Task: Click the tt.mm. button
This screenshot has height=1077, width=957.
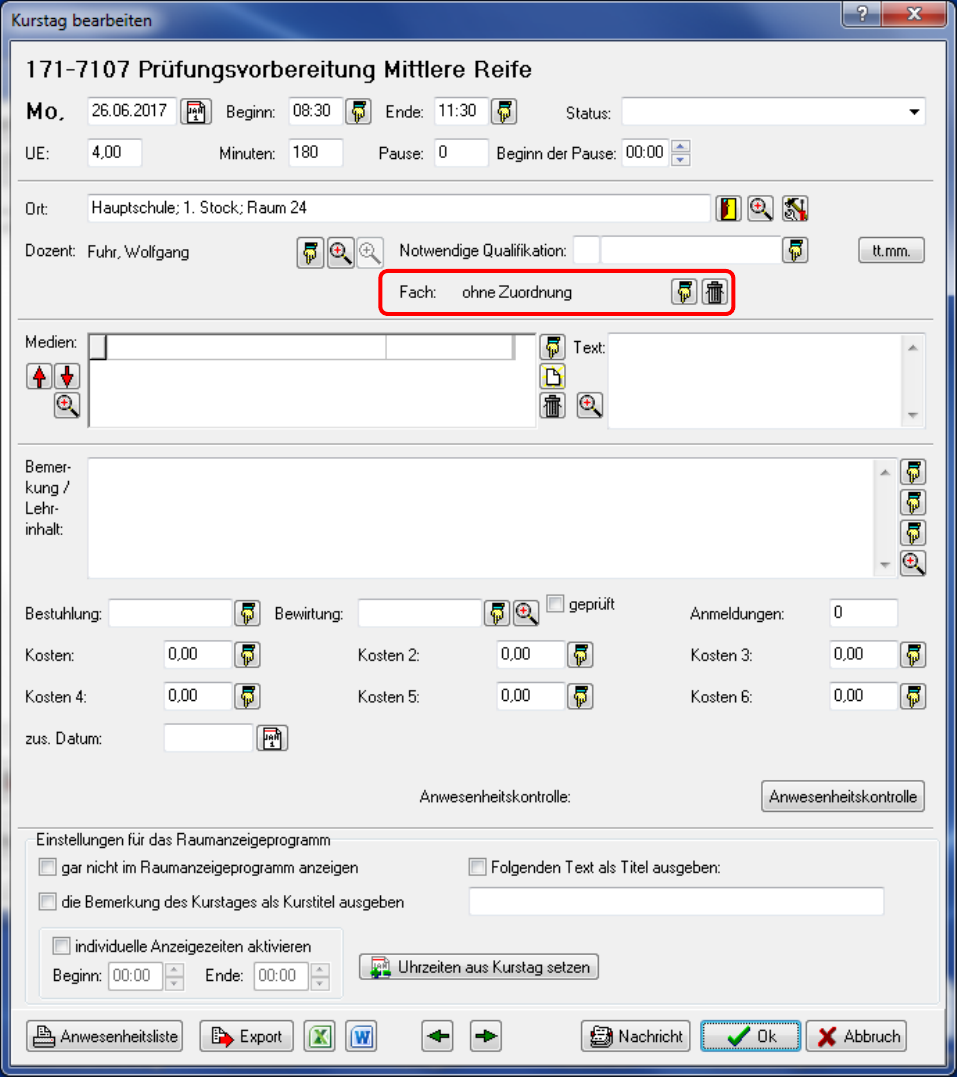Action: click(891, 251)
